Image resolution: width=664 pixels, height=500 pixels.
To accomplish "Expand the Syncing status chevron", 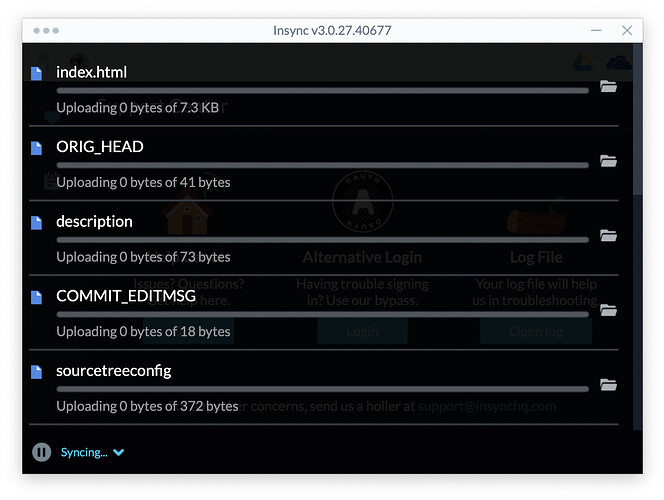I will pyautogui.click(x=119, y=453).
